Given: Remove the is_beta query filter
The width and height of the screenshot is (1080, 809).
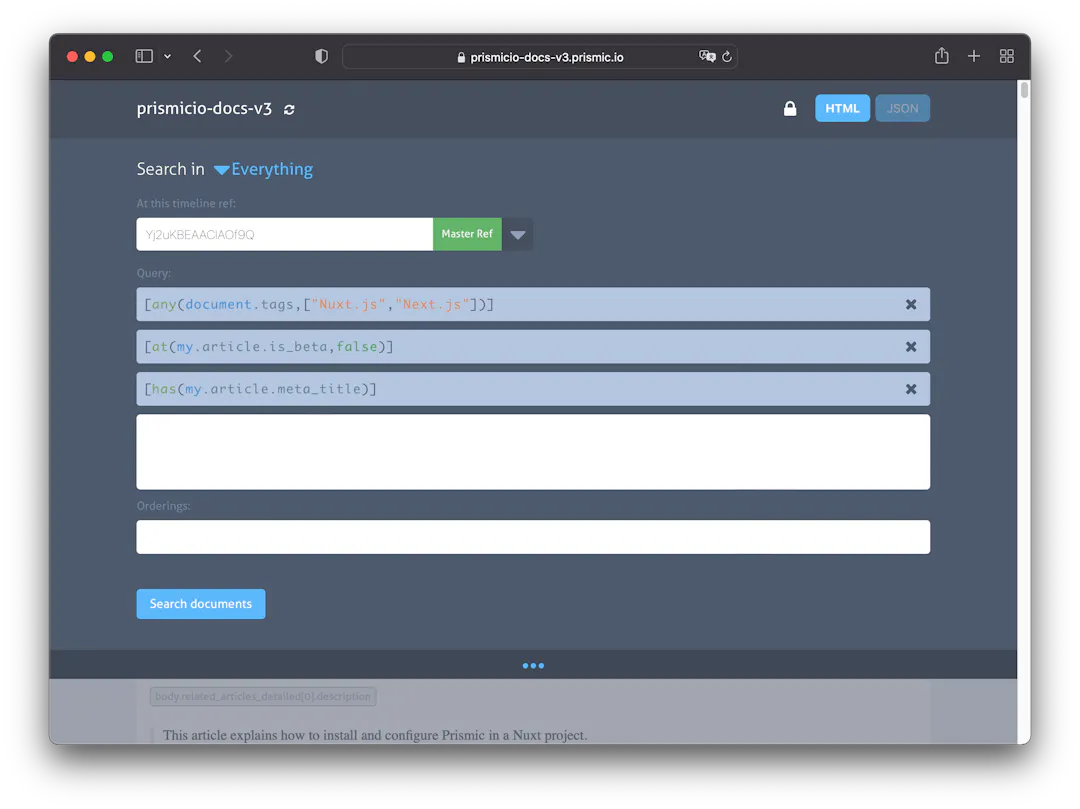Looking at the screenshot, I should click(911, 346).
